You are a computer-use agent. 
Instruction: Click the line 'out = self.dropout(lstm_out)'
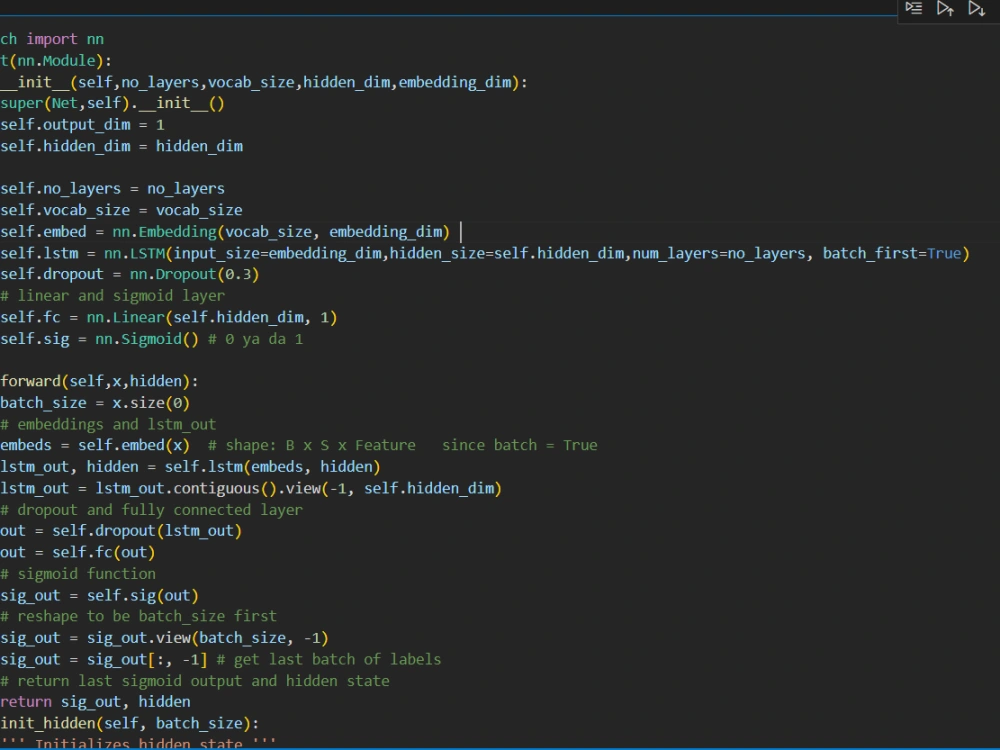121,531
